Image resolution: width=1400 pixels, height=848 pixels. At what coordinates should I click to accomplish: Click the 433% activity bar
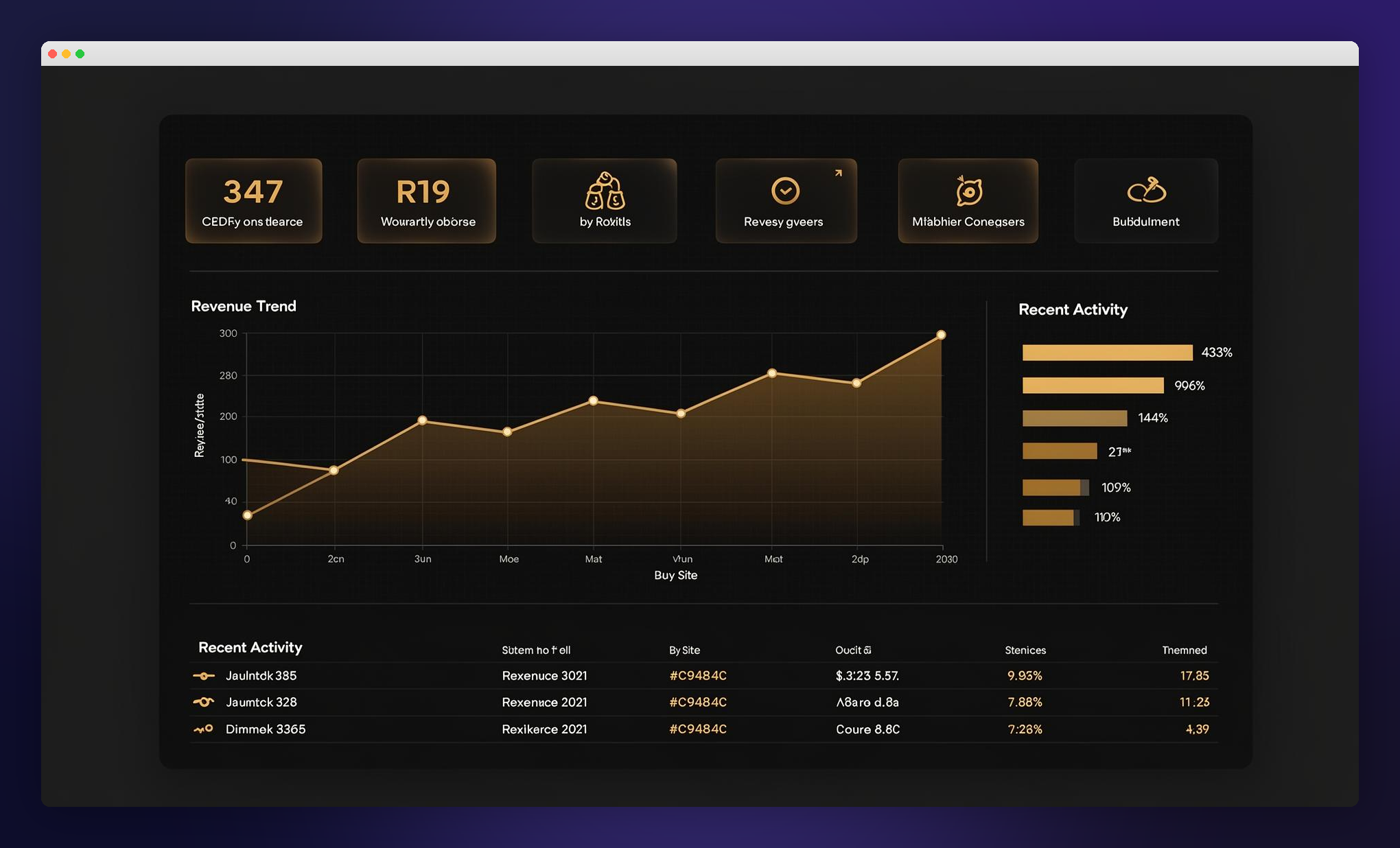[1107, 353]
